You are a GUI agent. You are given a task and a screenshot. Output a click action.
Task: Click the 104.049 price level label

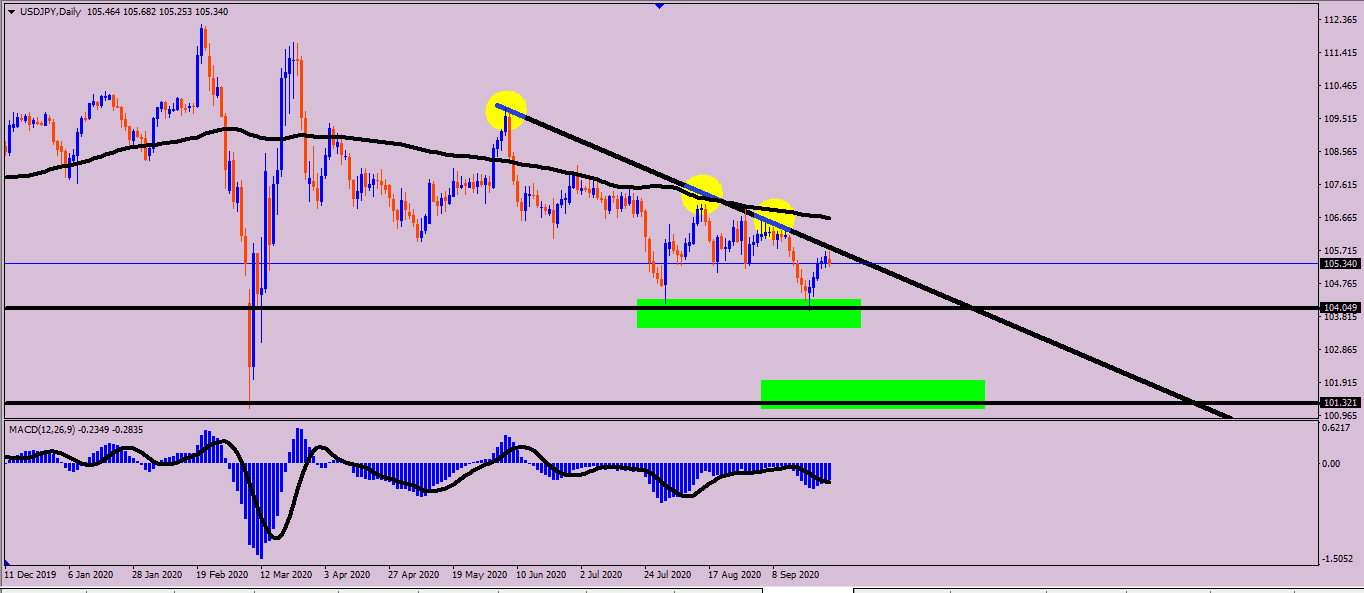pyautogui.click(x=1338, y=307)
